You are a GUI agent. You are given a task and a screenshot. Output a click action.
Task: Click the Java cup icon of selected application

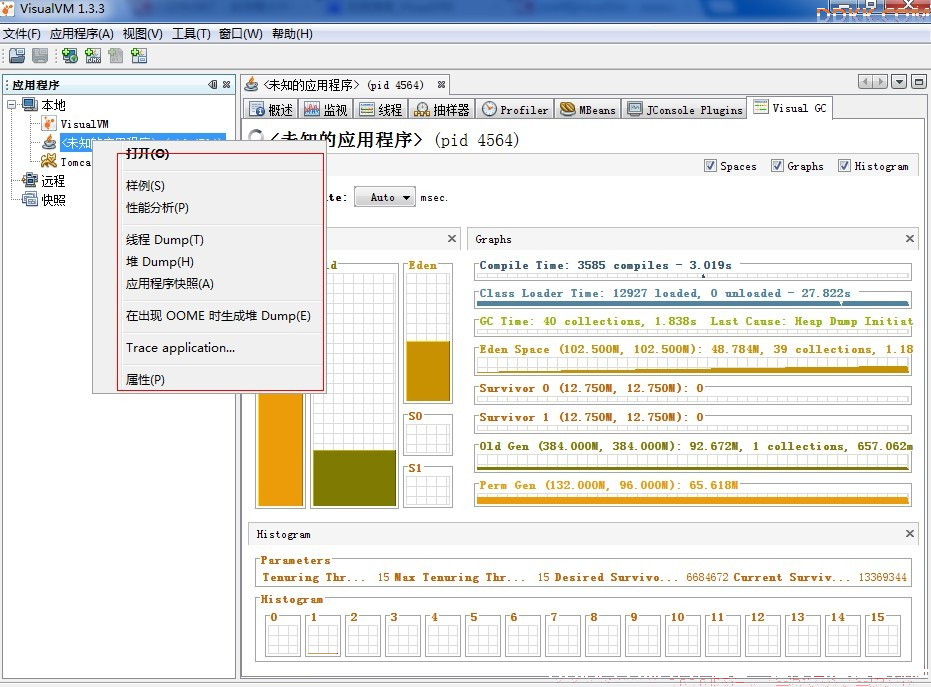(49, 142)
